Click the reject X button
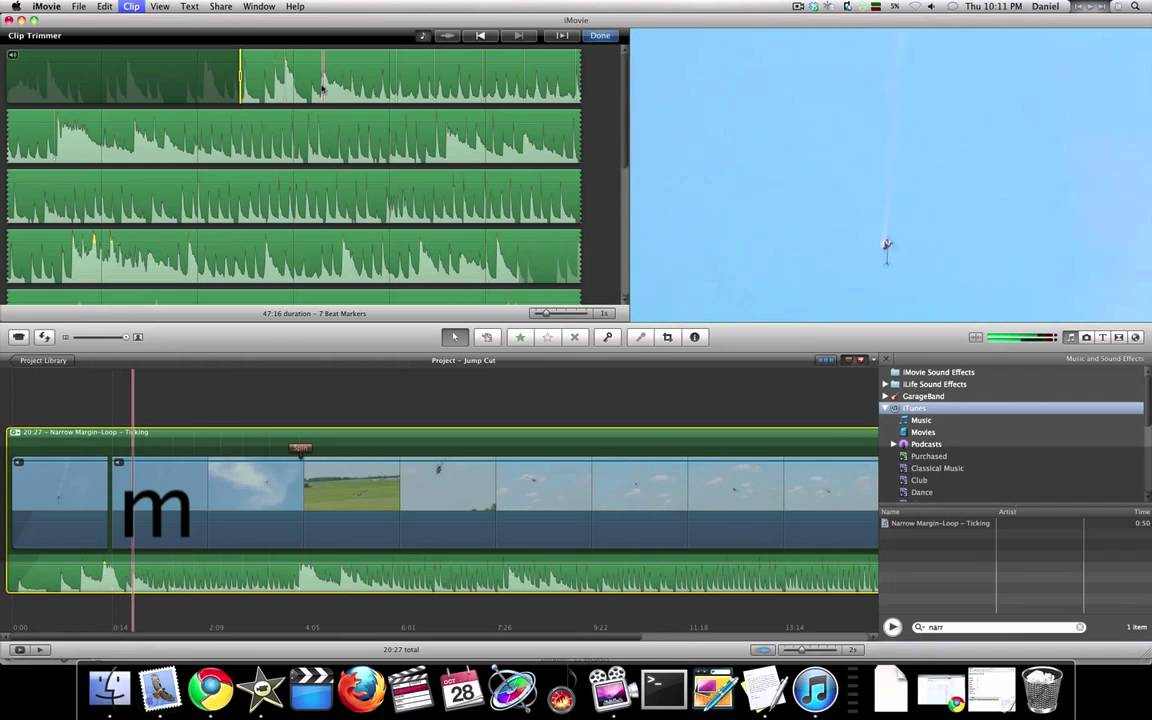 (x=575, y=337)
